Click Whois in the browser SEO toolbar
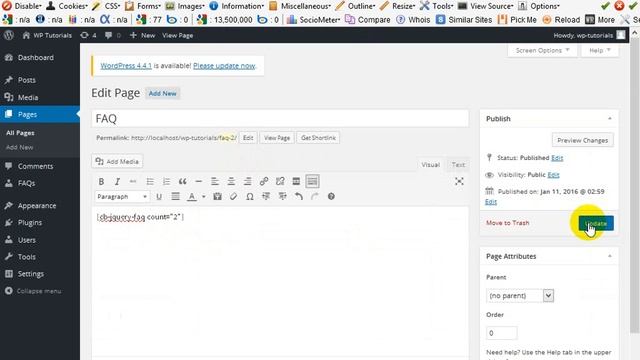The image size is (640, 360). [413, 20]
